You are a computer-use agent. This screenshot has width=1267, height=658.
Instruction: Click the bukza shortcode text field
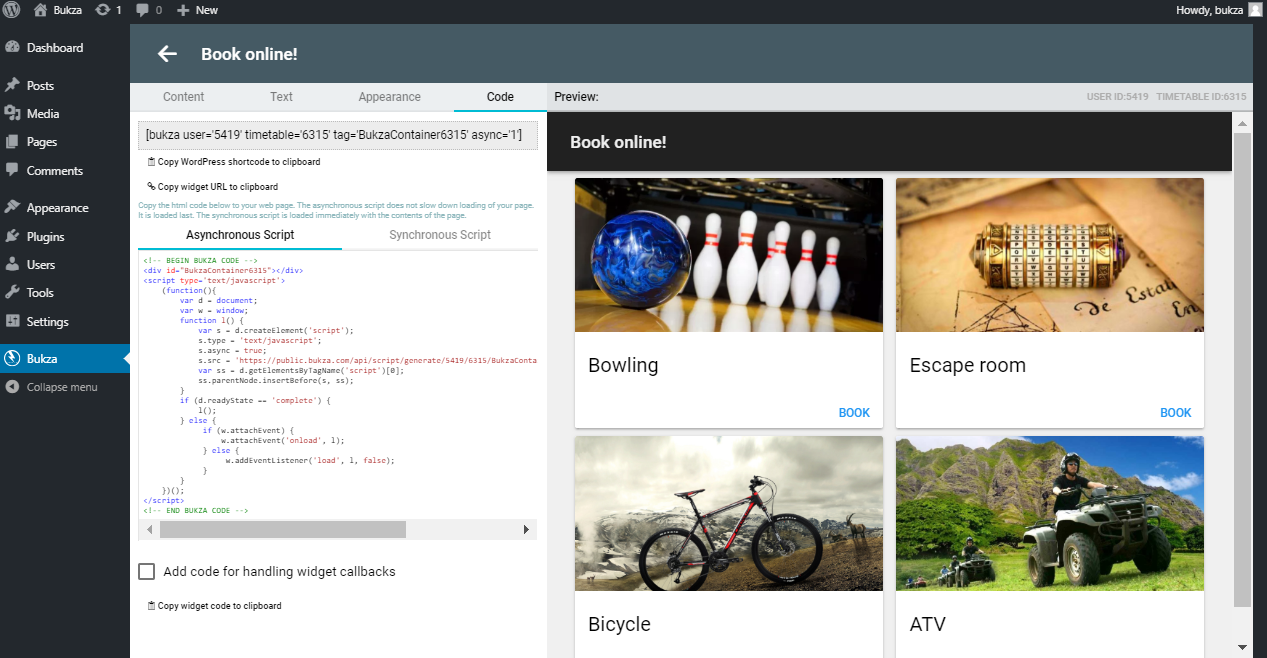coord(338,135)
